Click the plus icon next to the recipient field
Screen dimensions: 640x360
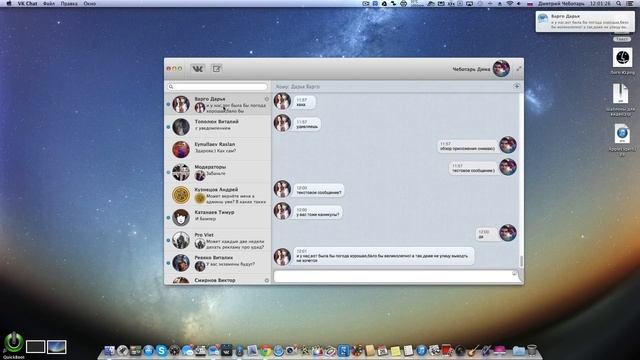516,86
